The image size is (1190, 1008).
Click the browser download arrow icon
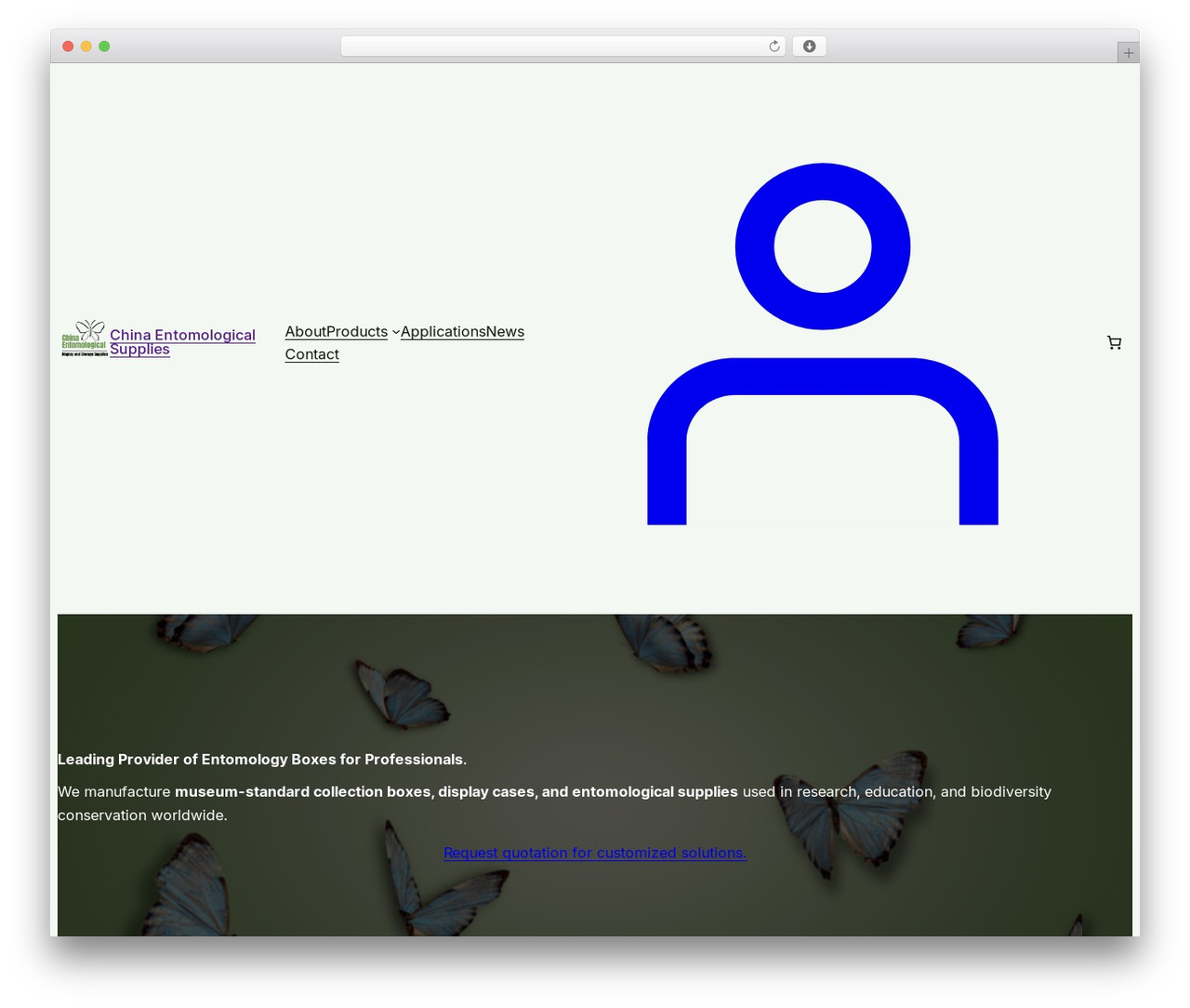[x=810, y=46]
